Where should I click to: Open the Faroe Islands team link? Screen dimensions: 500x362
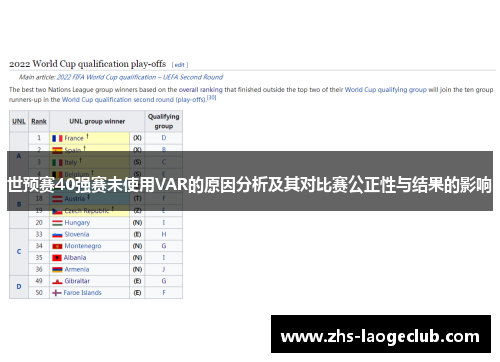83,293
